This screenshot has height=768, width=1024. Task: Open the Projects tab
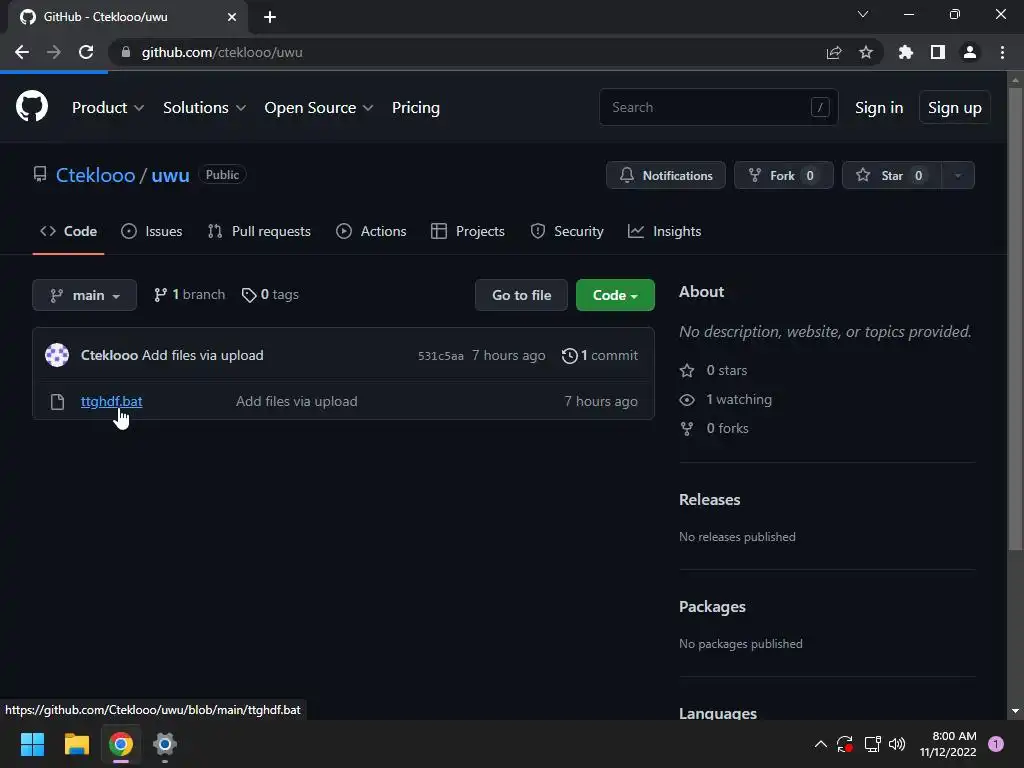468,231
